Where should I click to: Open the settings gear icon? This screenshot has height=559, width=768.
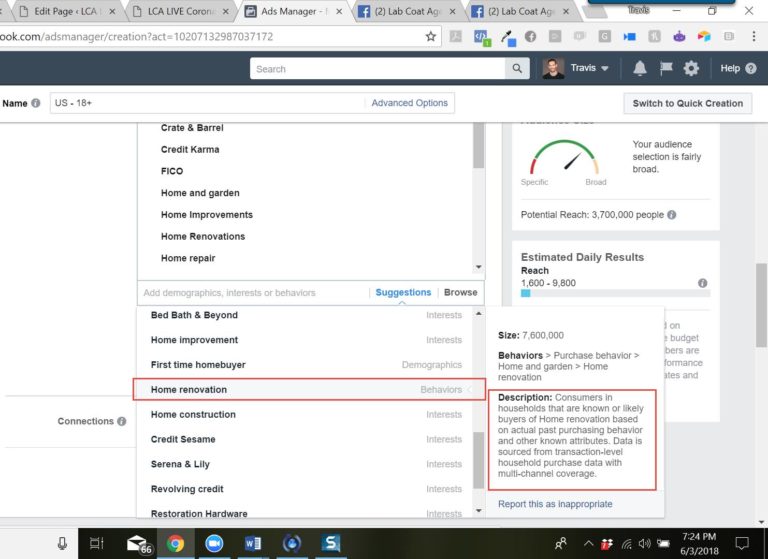tap(691, 68)
